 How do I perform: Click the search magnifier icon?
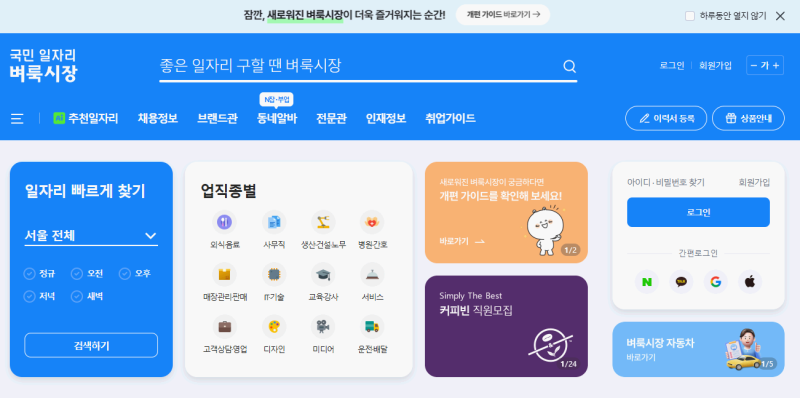569,66
